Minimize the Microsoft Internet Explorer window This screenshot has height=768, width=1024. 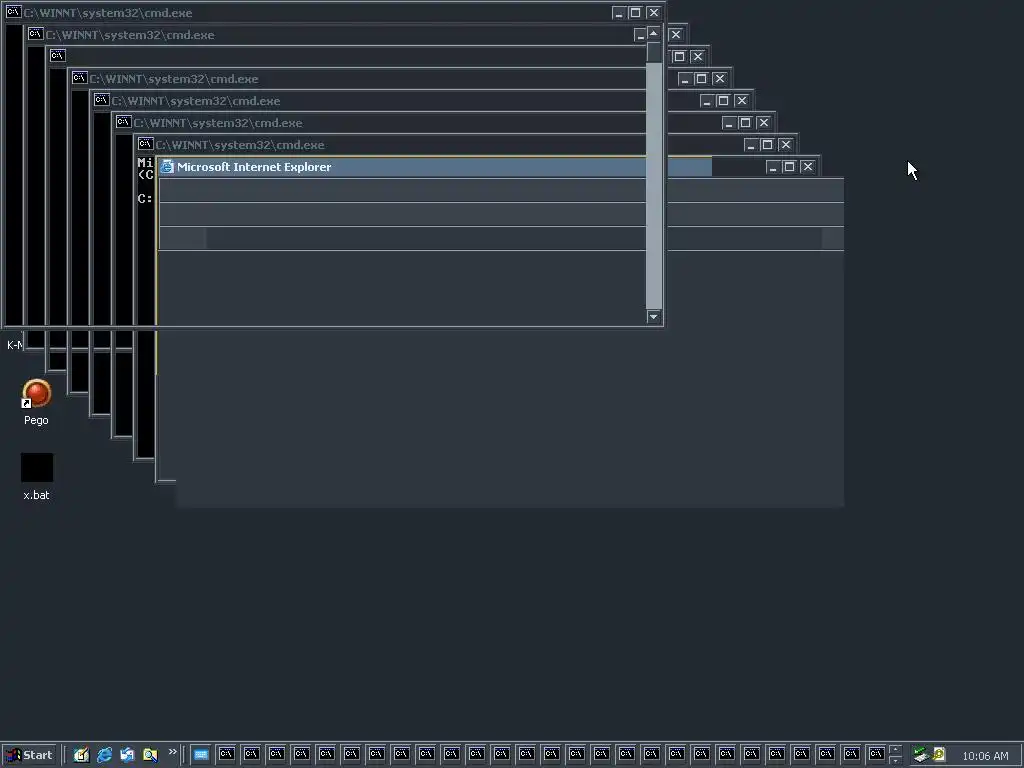coord(773,167)
